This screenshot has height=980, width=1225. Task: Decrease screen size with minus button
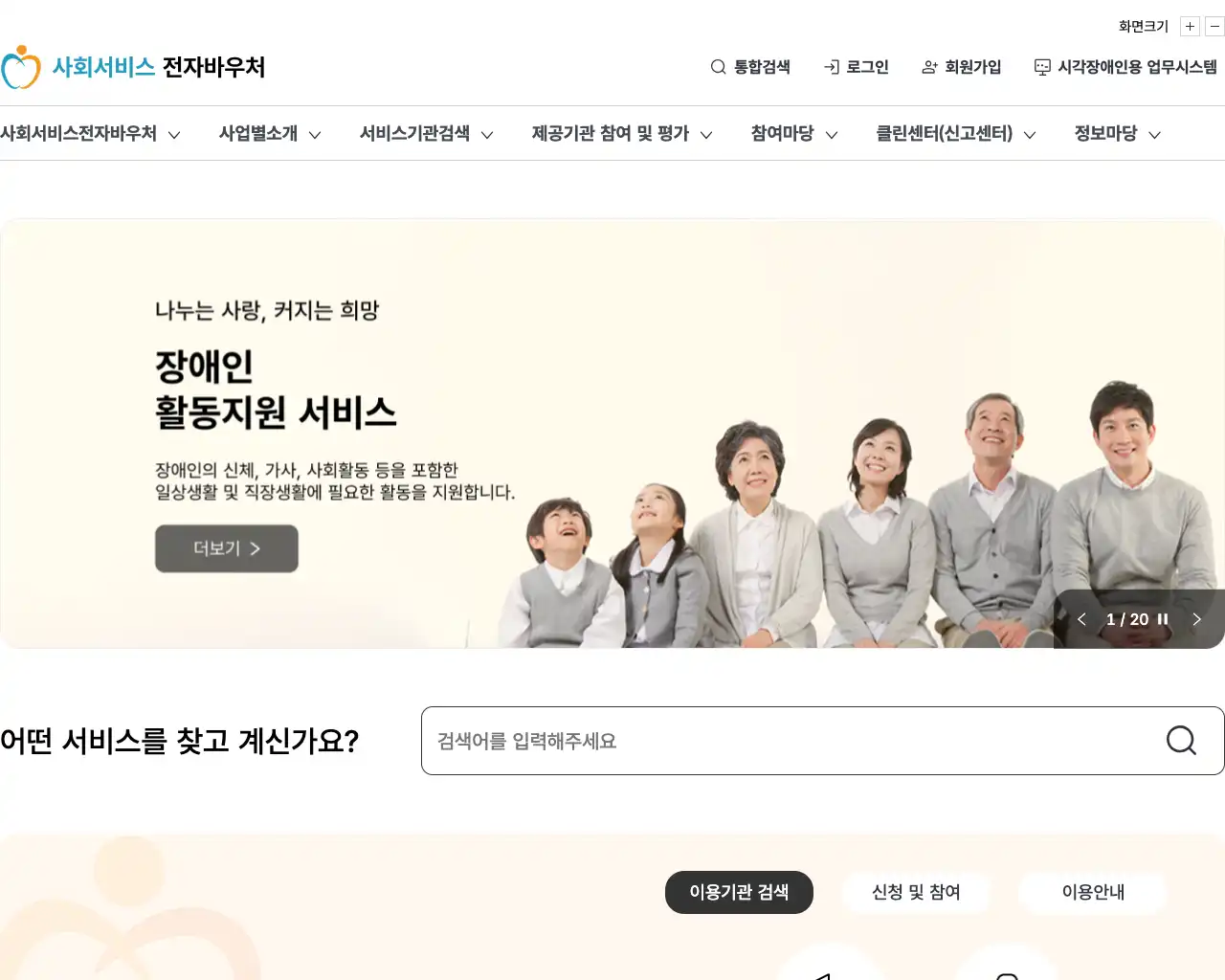pos(1214,27)
